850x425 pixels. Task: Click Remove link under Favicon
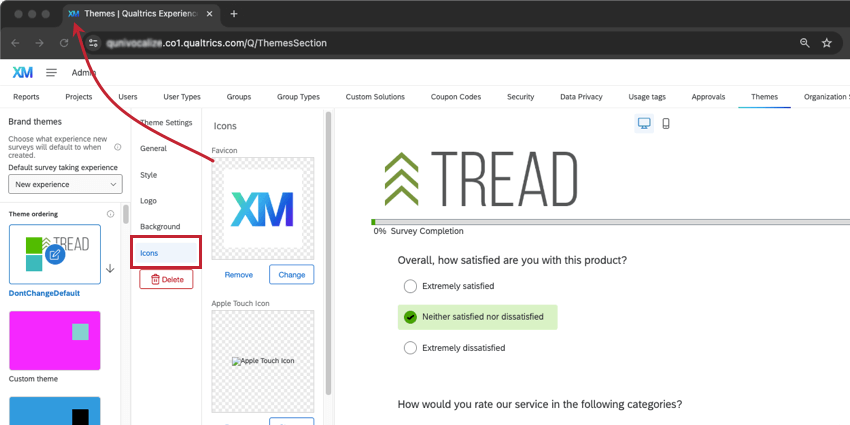point(239,275)
